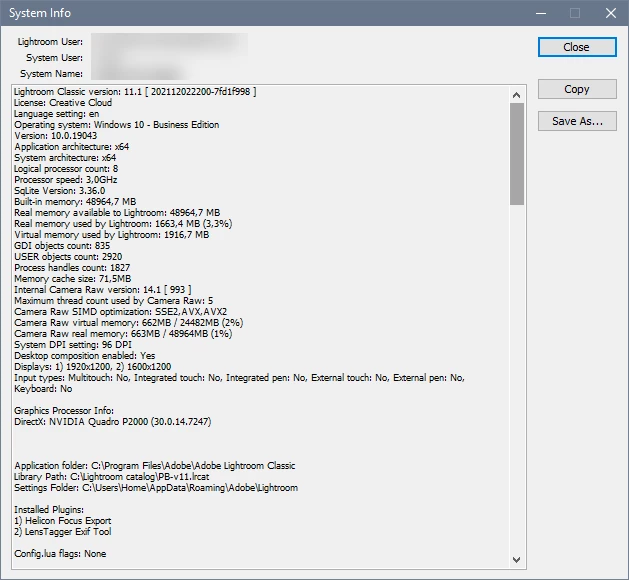The image size is (629, 580).
Task: Click the System architecture: x64 line
Action: 65,158
